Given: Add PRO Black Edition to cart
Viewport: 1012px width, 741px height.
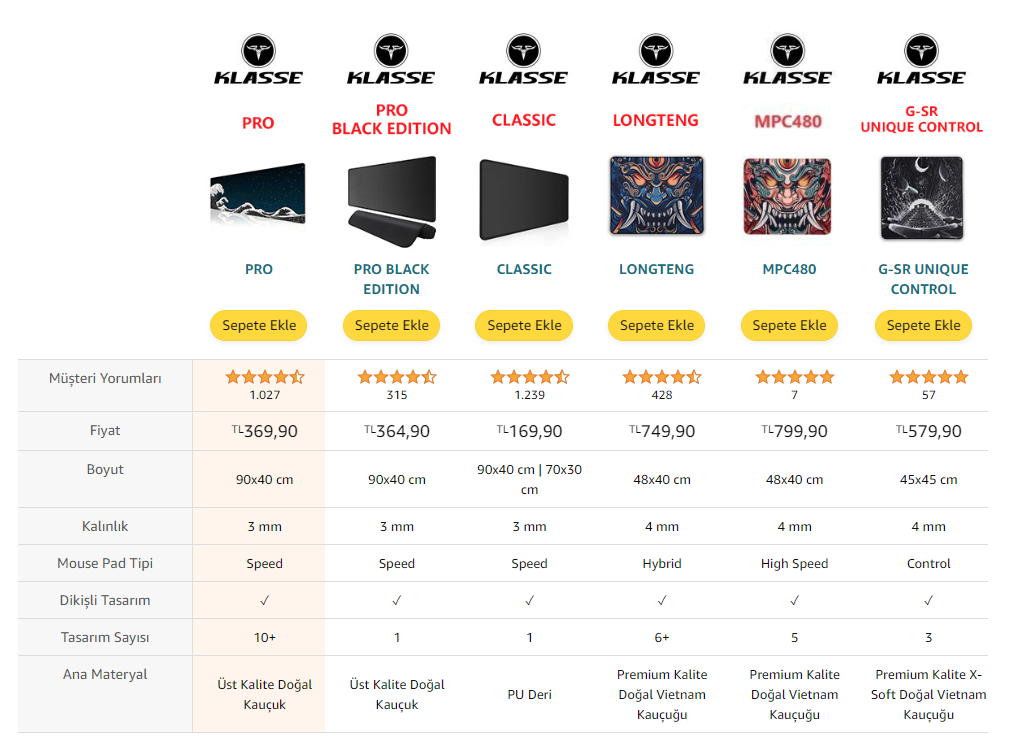Looking at the screenshot, I should pyautogui.click(x=392, y=325).
